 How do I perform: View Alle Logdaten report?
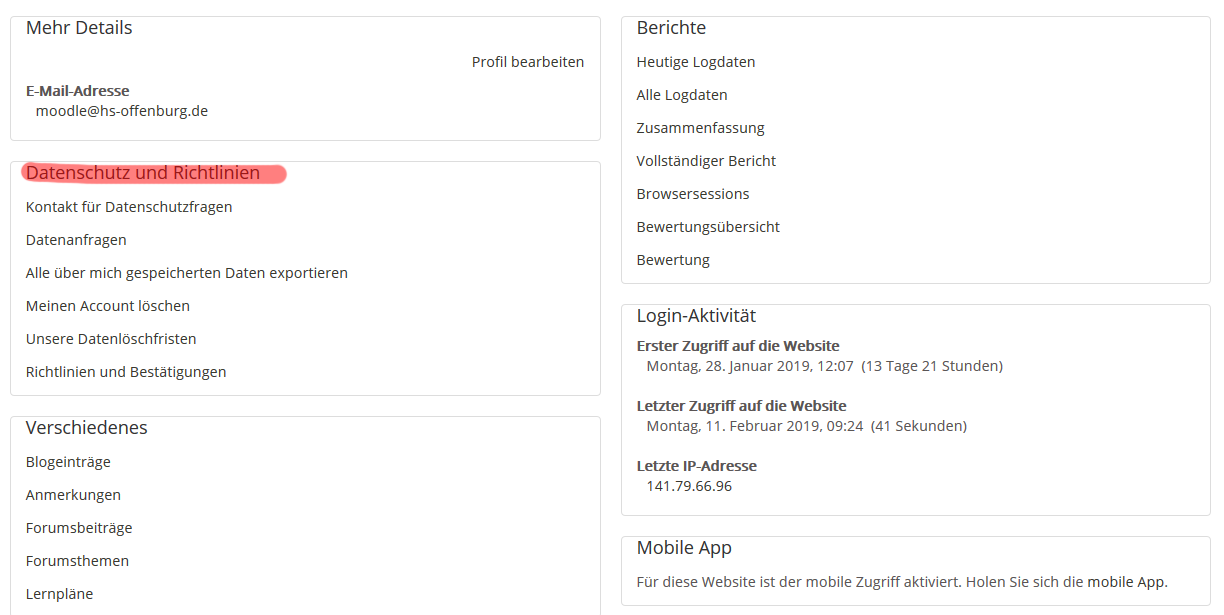[x=682, y=95]
